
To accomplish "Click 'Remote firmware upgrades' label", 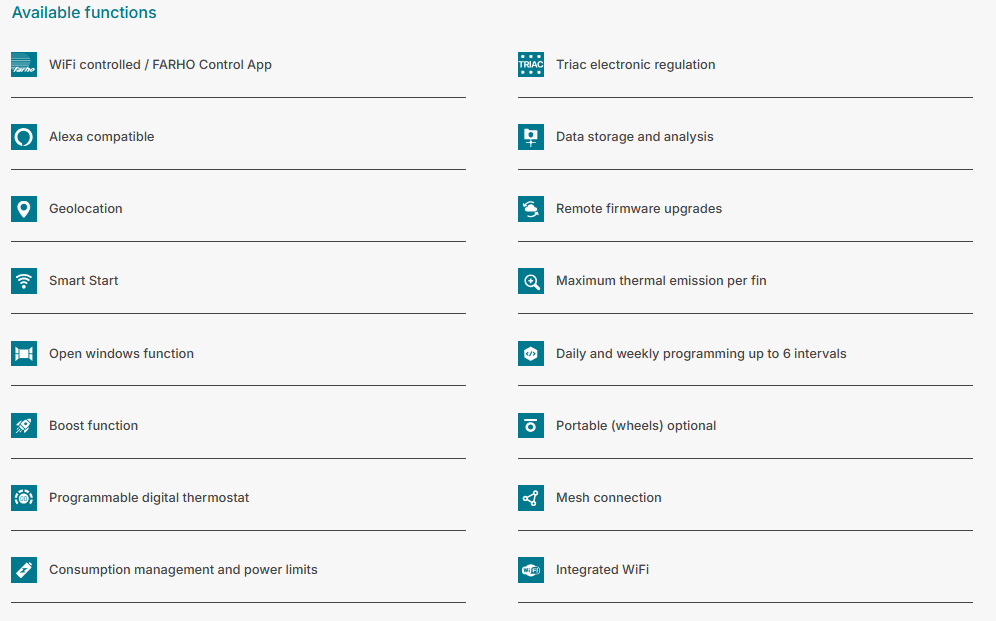I will tap(638, 209).
